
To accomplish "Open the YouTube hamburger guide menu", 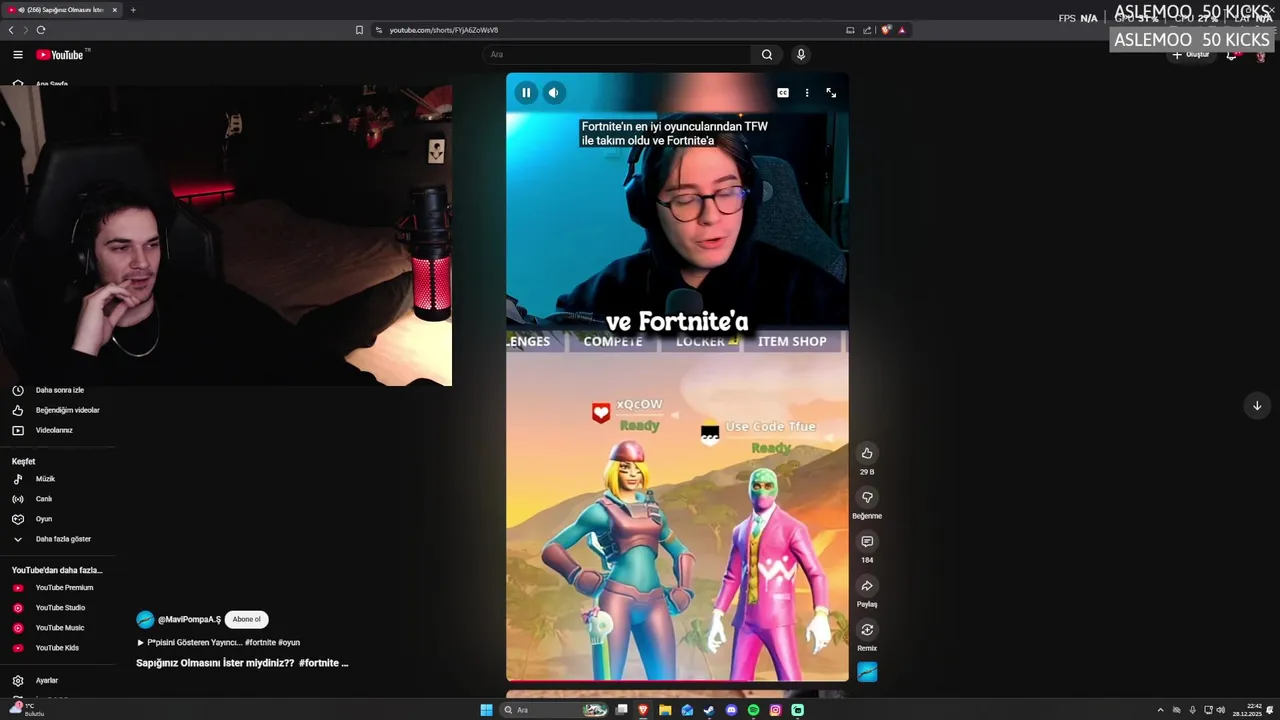I will click(17, 55).
